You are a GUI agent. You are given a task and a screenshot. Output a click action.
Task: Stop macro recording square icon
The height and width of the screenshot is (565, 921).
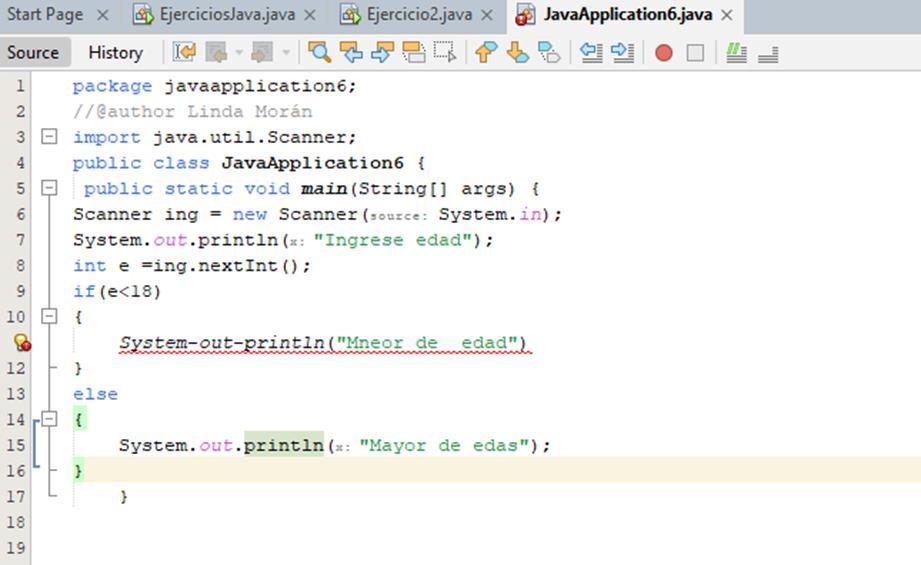pyautogui.click(x=695, y=53)
